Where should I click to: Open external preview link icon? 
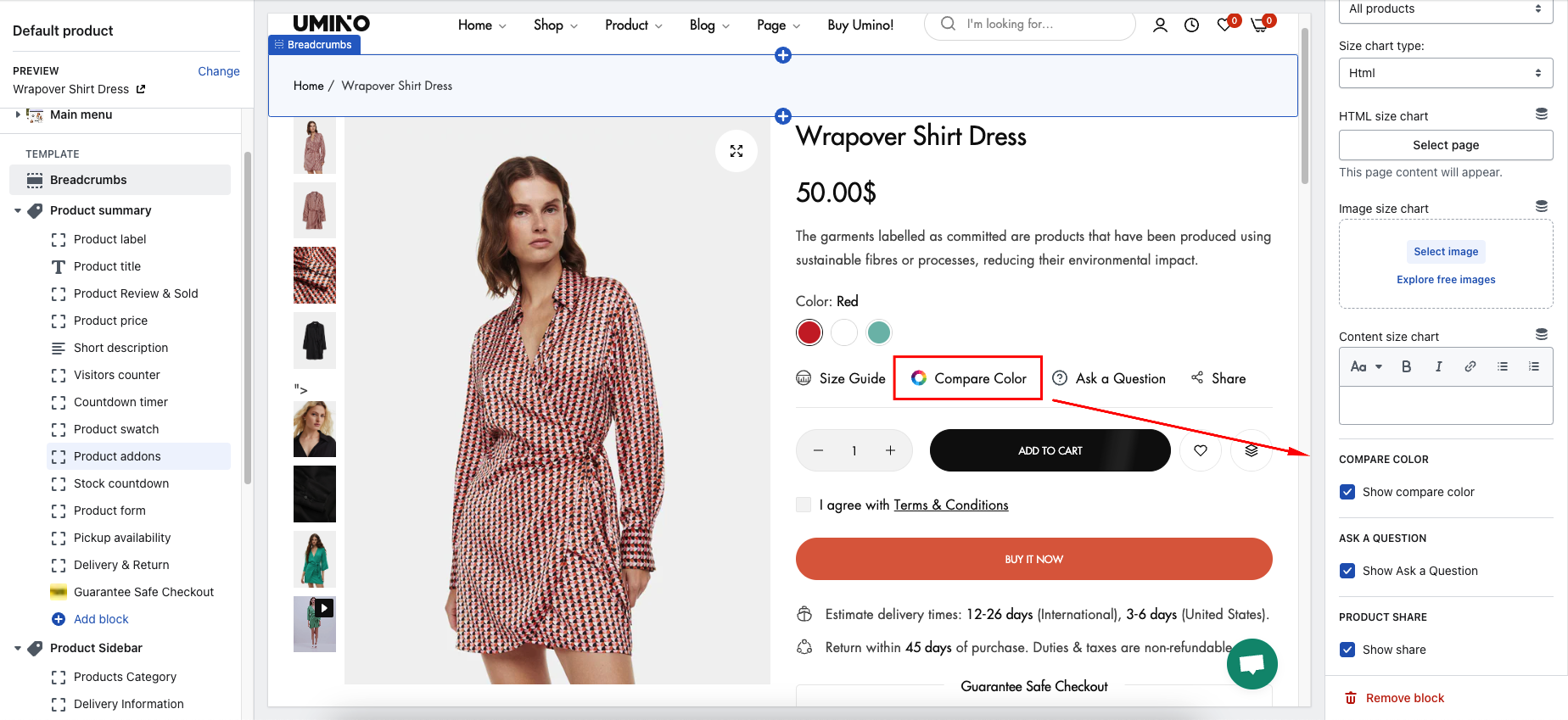tap(141, 89)
